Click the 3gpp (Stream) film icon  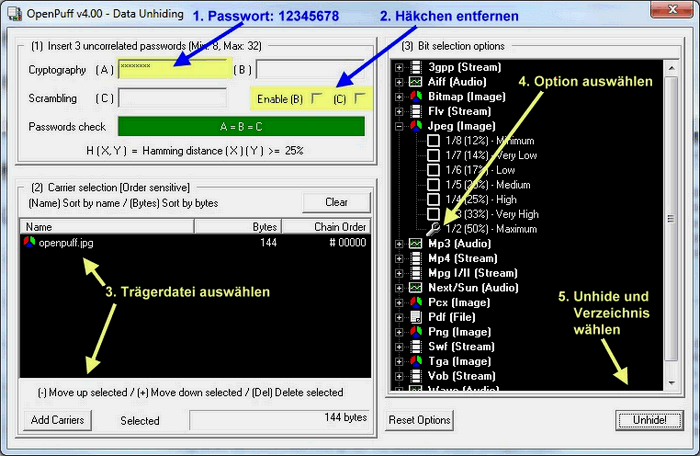tap(416, 67)
